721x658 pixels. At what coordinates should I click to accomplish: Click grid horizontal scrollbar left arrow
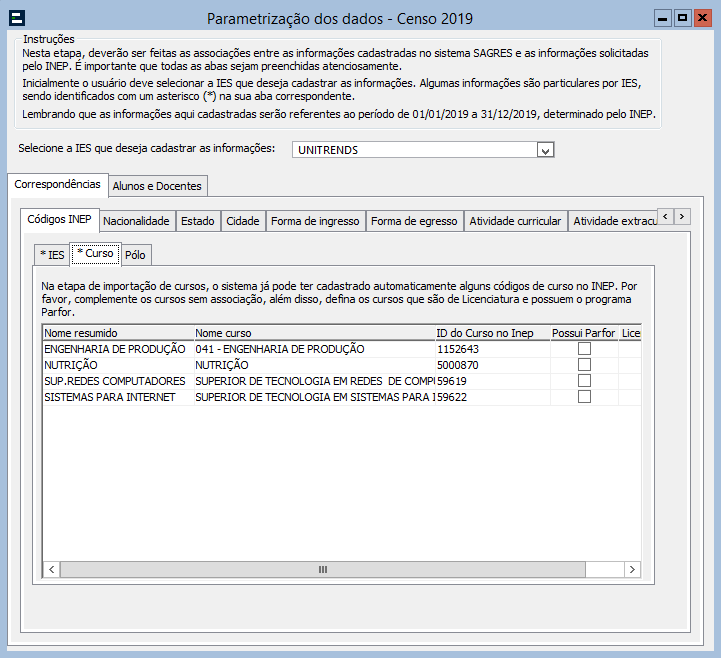pyautogui.click(x=52, y=568)
